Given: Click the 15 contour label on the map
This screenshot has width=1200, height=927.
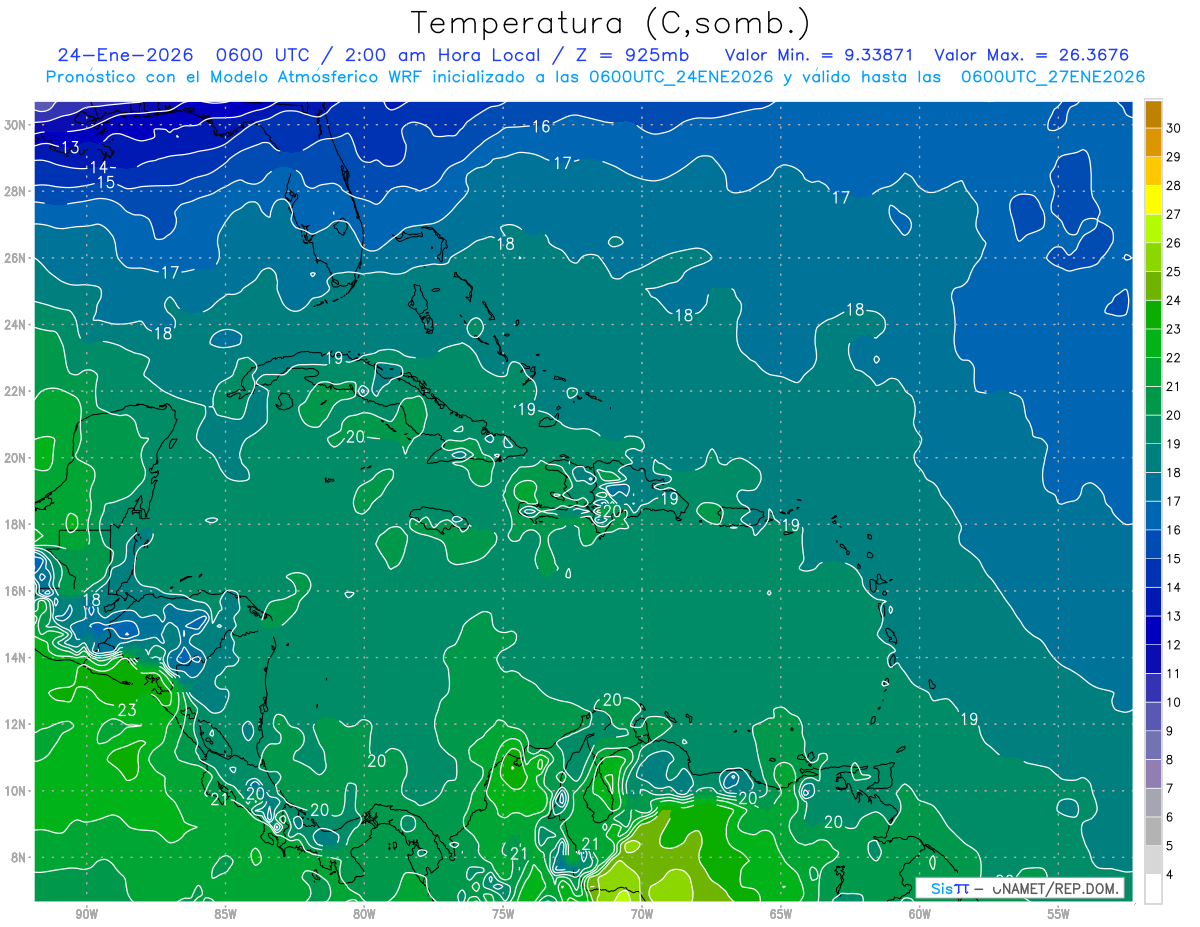Looking at the screenshot, I should 105,182.
